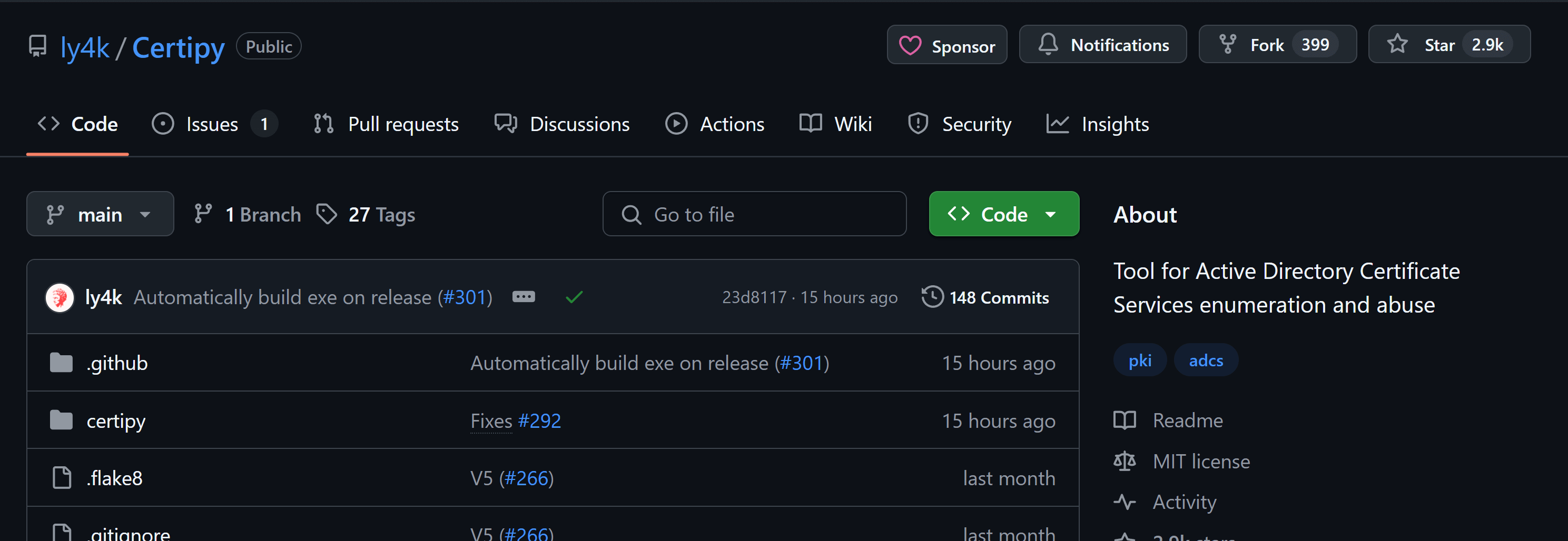The image size is (1568, 541).
Task: View the 27 Tags link
Action: [x=367, y=214]
